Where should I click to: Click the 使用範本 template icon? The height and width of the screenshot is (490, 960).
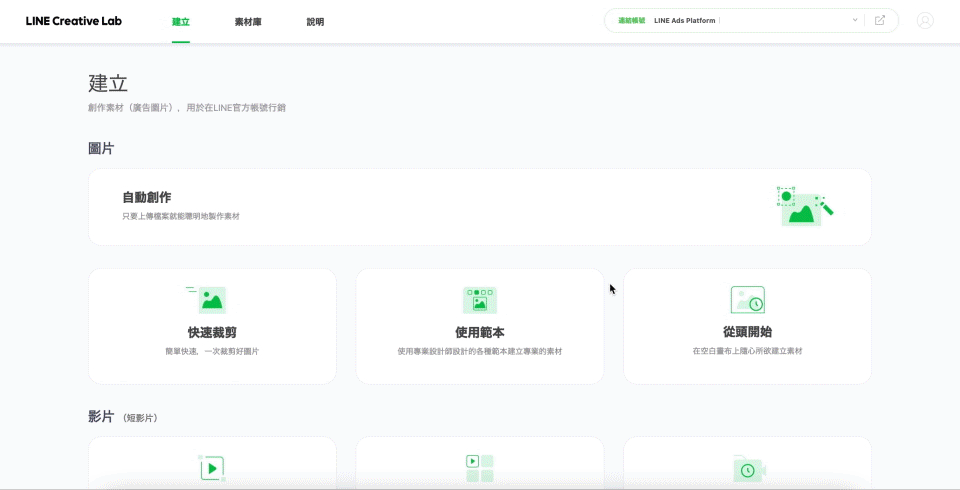point(480,299)
